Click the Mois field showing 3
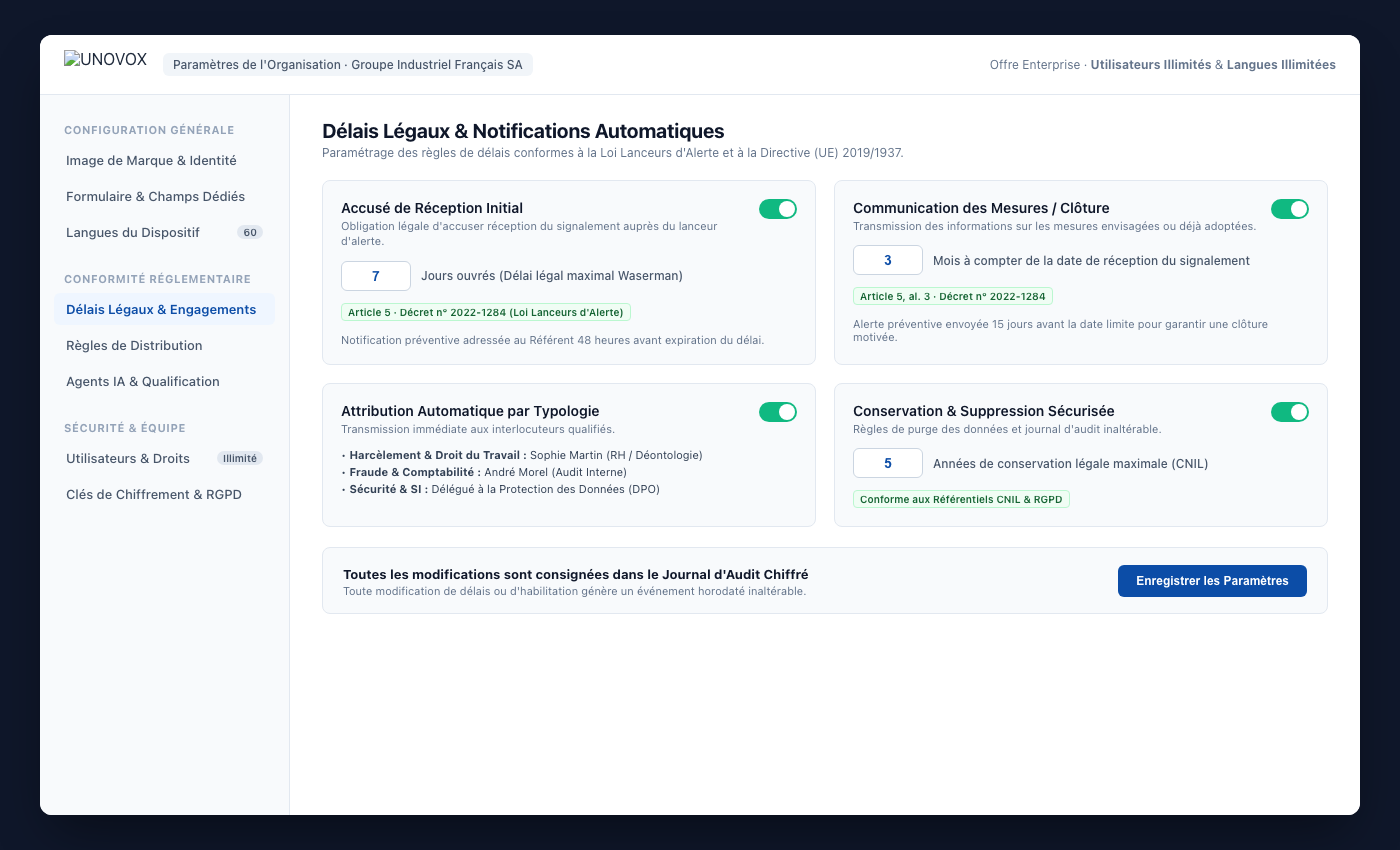Viewport: 1400px width, 850px height. [x=888, y=261]
